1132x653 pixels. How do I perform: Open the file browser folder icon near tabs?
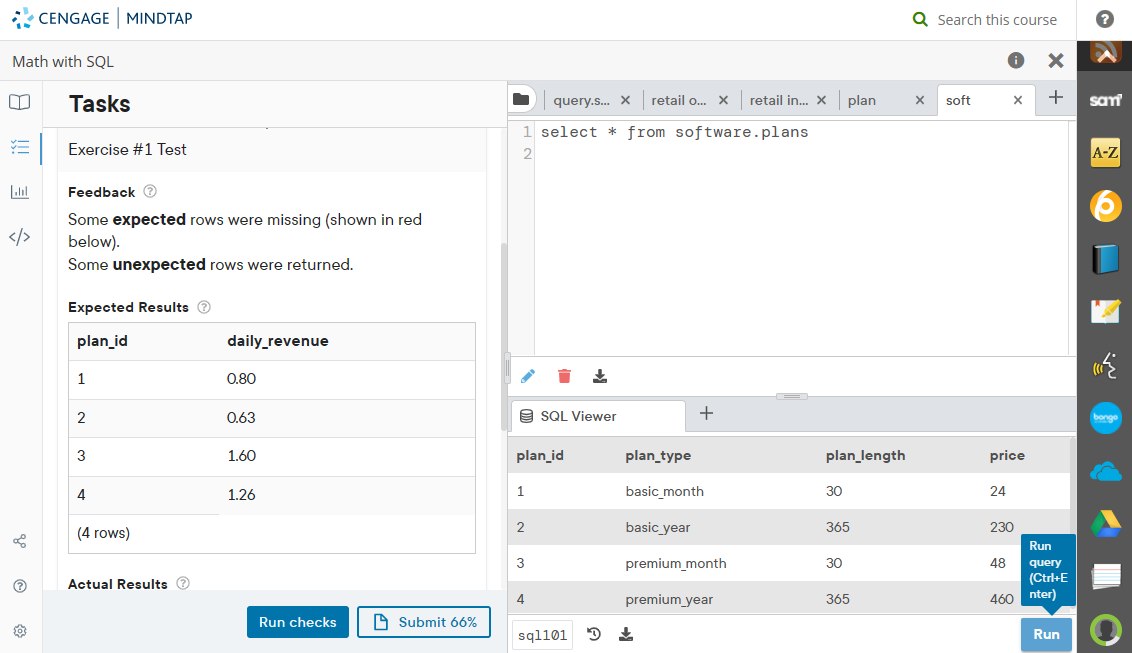point(523,99)
